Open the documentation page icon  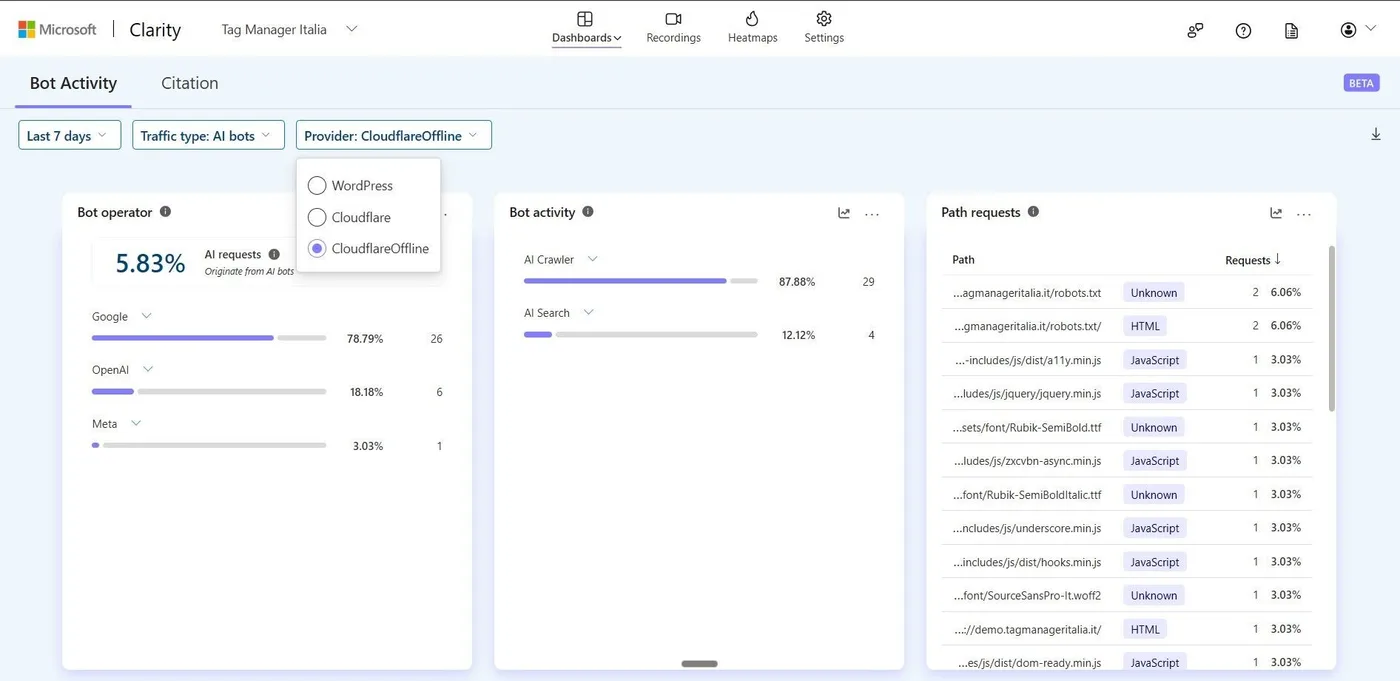click(x=1291, y=30)
